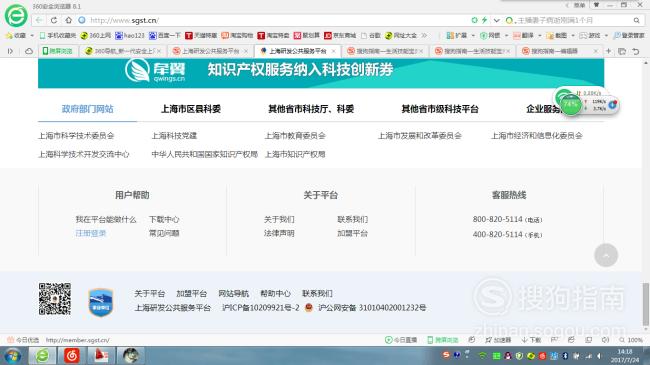Open 今日直播 in the status bar
The width and height of the screenshot is (650, 365).
pyautogui.click(x=401, y=340)
